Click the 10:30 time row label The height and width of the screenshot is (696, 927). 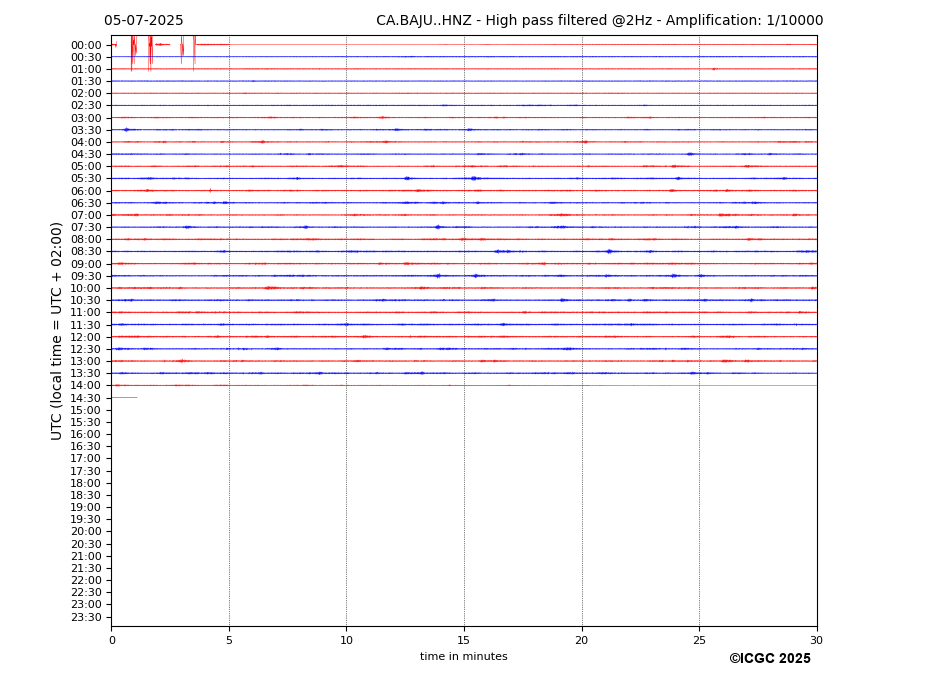click(x=86, y=300)
